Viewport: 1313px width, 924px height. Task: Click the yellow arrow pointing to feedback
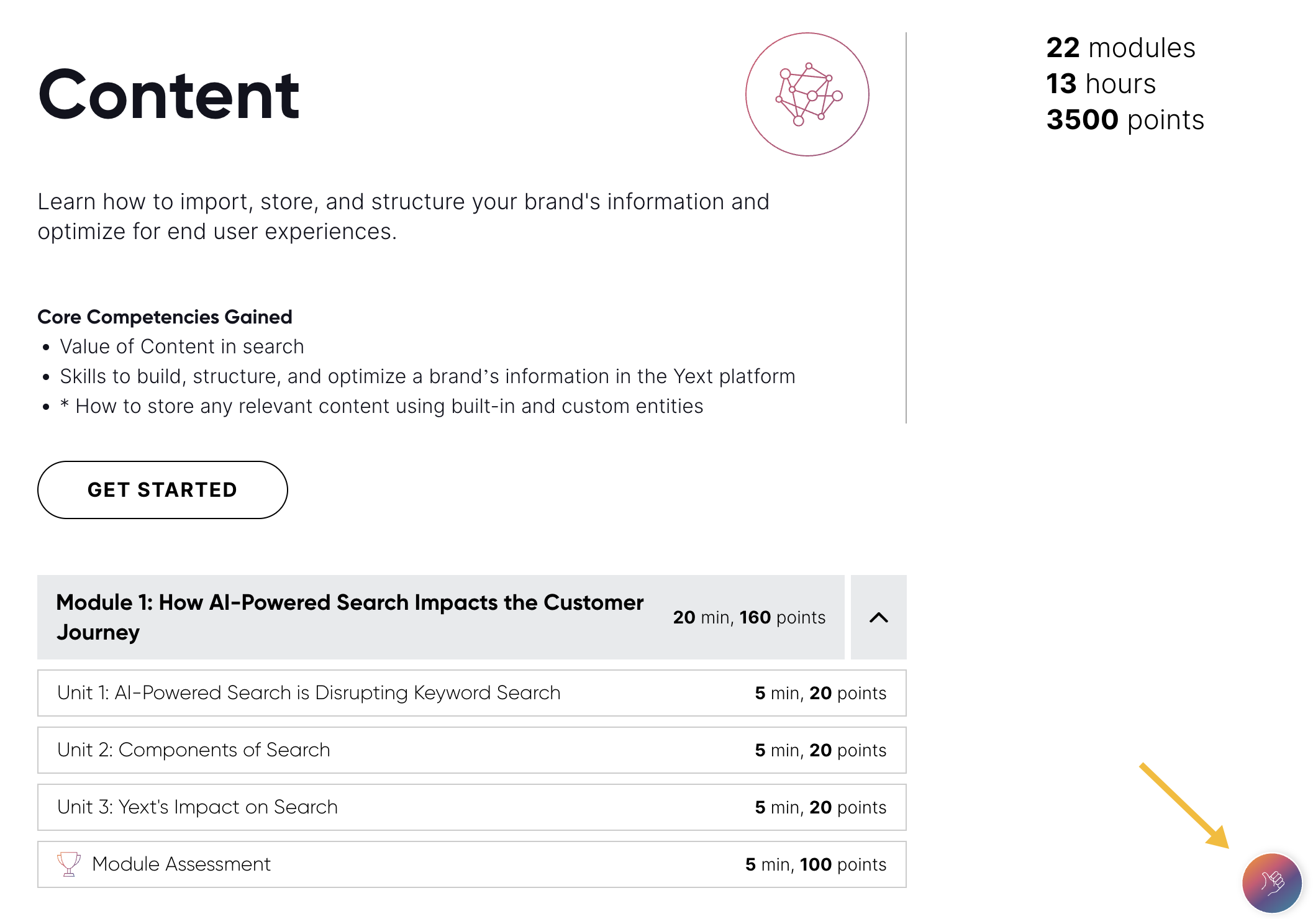1184,805
